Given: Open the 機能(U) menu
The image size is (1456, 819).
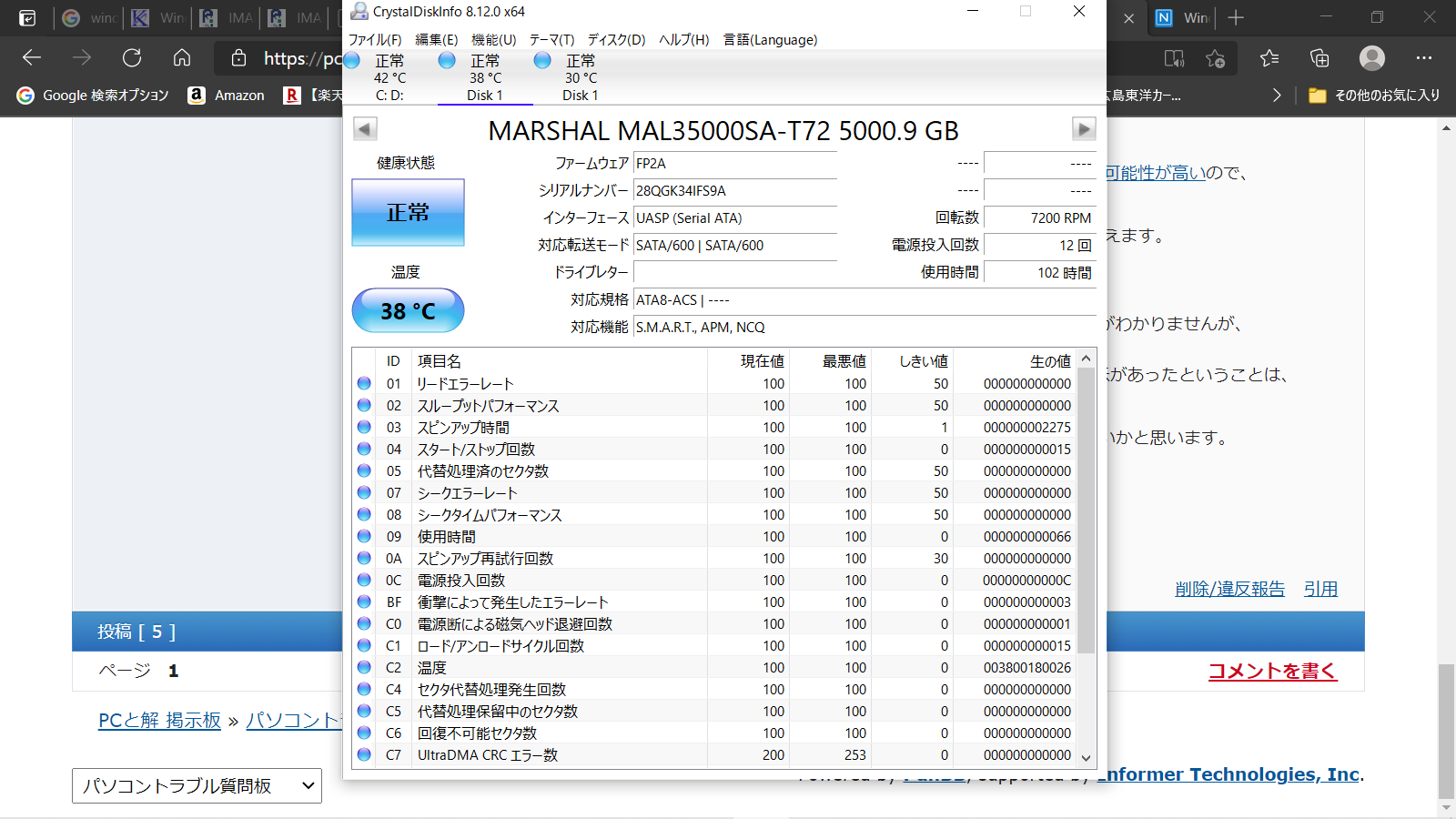Looking at the screenshot, I should [x=493, y=40].
